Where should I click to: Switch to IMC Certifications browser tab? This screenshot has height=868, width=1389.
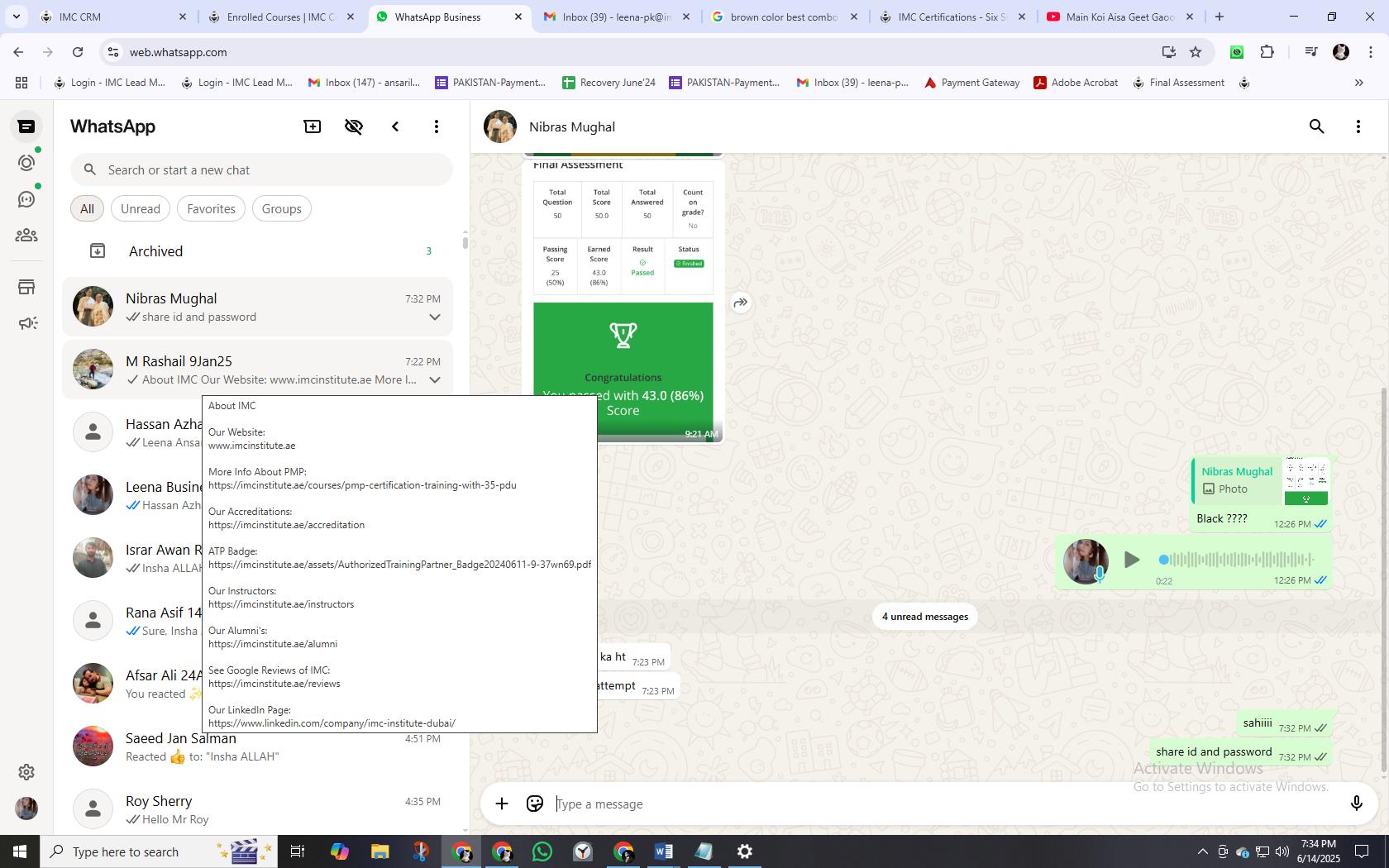(x=952, y=17)
